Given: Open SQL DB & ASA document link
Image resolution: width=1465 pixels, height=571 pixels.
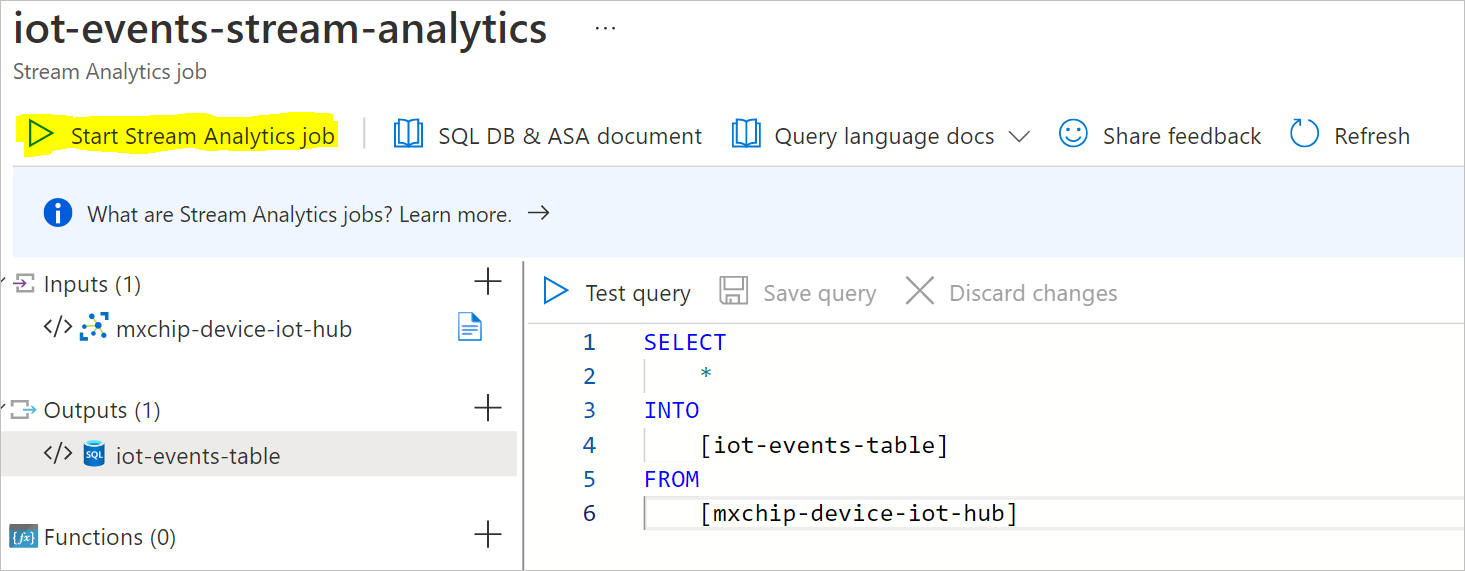Looking at the screenshot, I should point(570,136).
